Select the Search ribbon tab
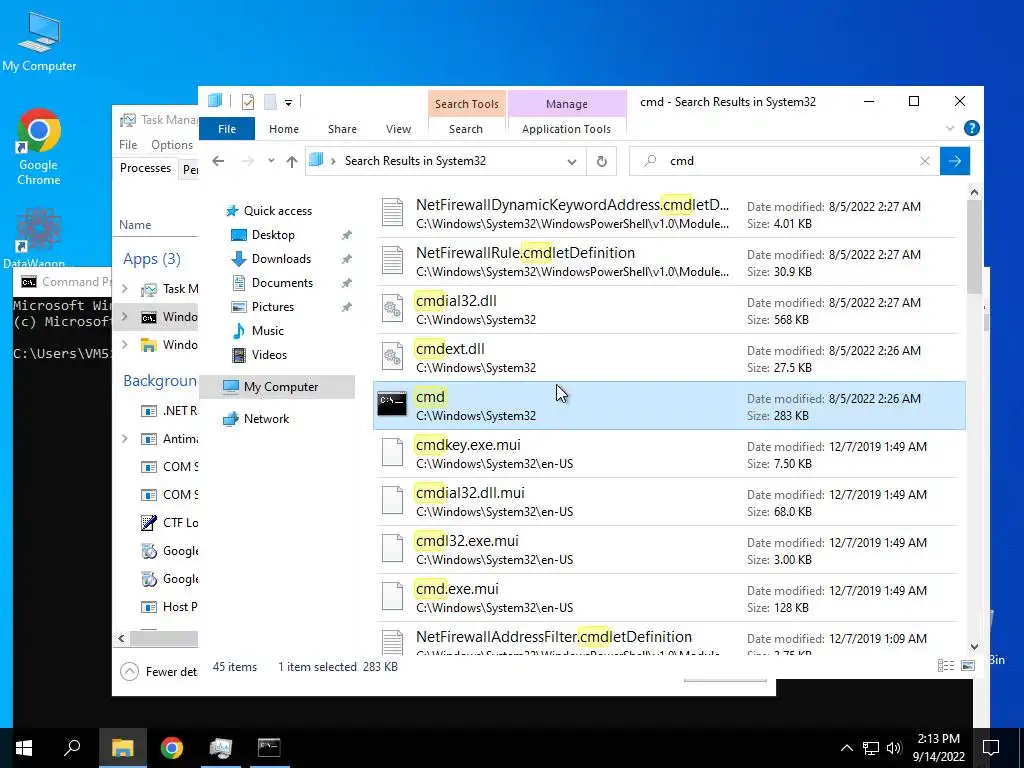 point(466,129)
